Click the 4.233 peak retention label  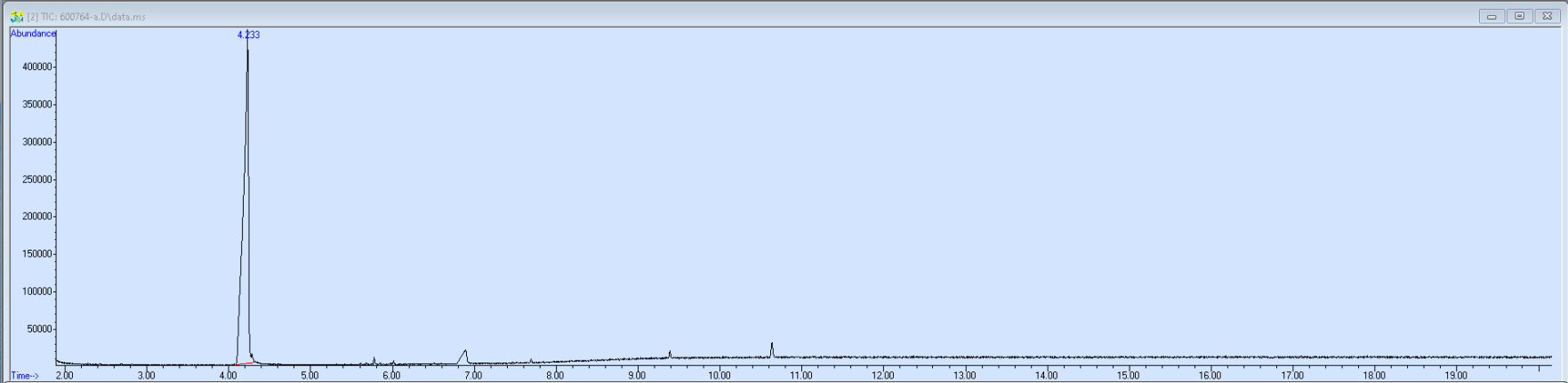tap(248, 35)
